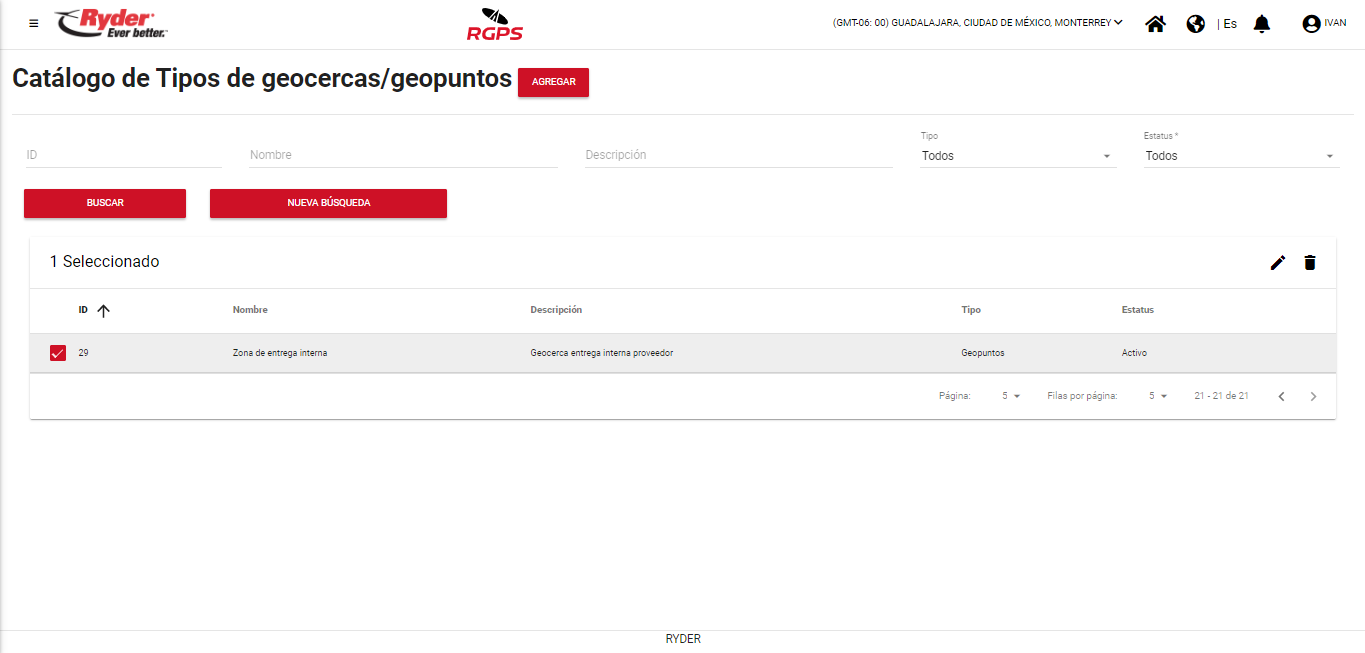Click the home icon in header
The height and width of the screenshot is (653, 1365).
click(x=1155, y=24)
